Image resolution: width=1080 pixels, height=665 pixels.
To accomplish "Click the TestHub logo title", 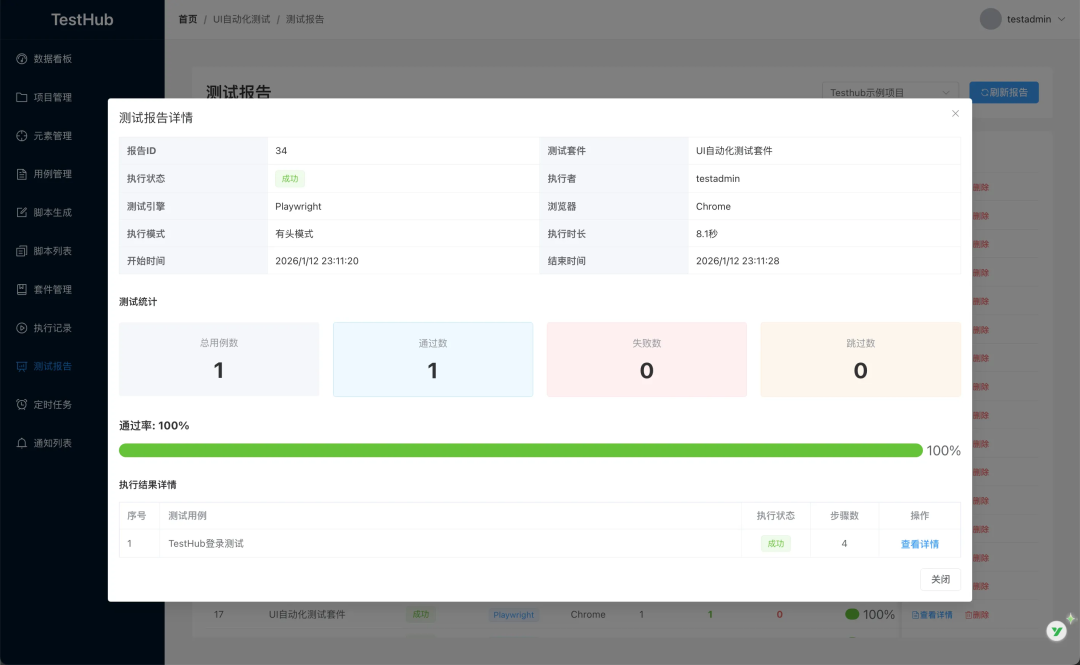I will click(82, 19).
